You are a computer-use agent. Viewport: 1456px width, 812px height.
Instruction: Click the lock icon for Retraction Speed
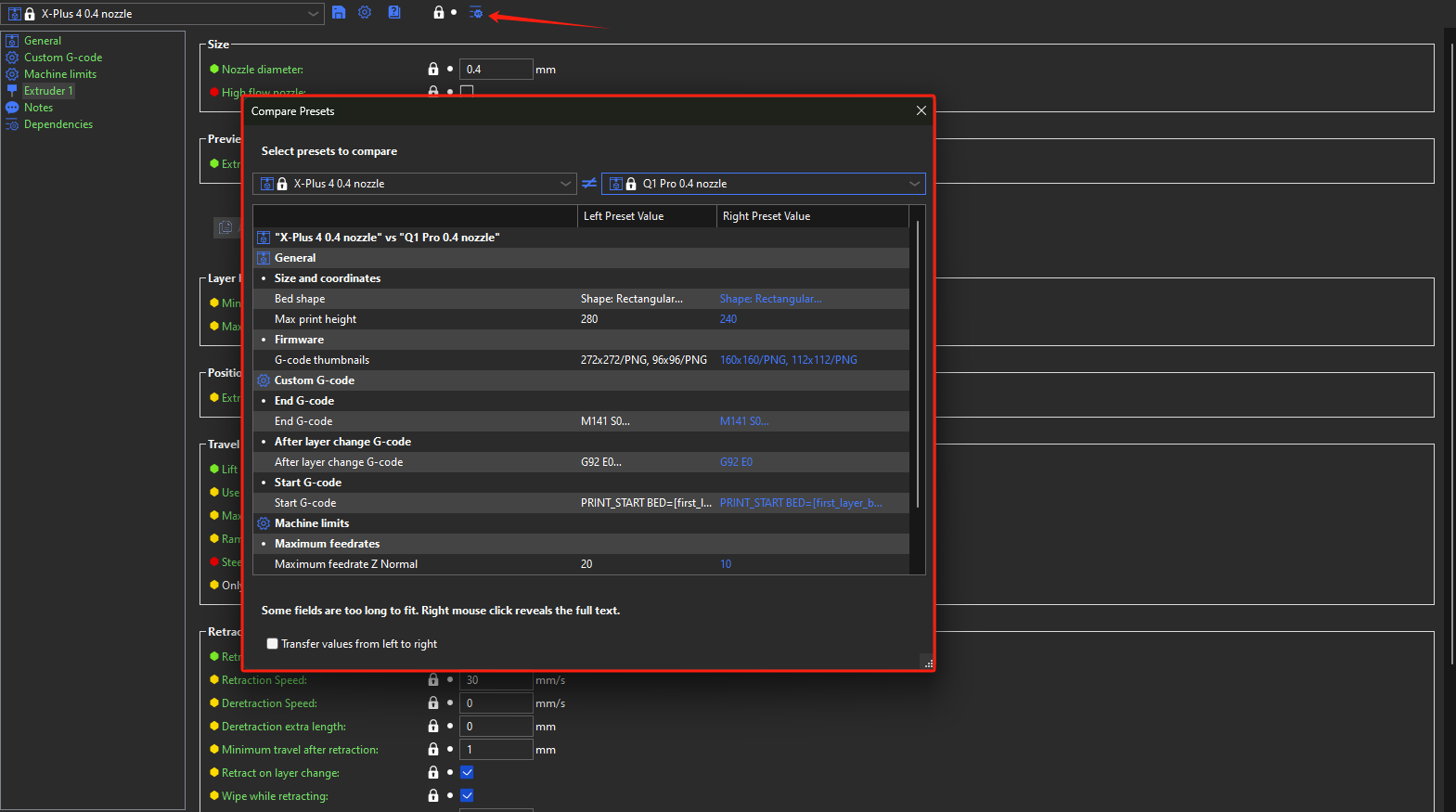[432, 679]
